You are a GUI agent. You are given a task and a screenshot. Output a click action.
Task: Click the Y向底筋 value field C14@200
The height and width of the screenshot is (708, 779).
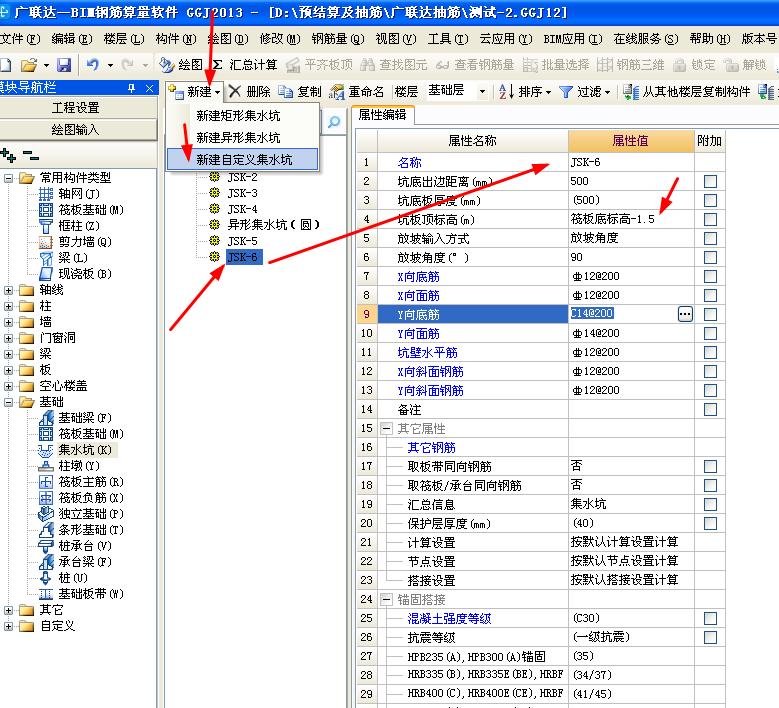[623, 314]
